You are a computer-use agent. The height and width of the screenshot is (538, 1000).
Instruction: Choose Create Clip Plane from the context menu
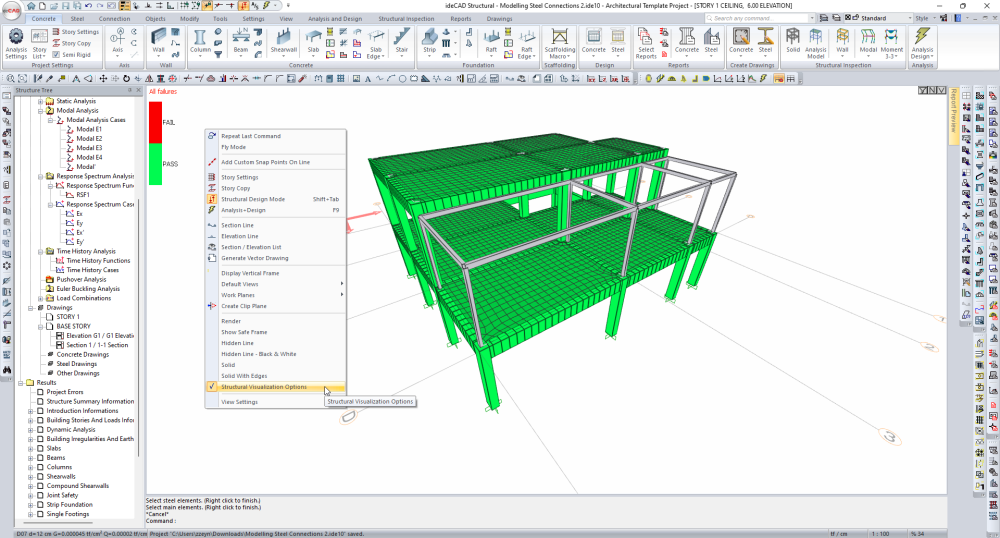[243, 306]
